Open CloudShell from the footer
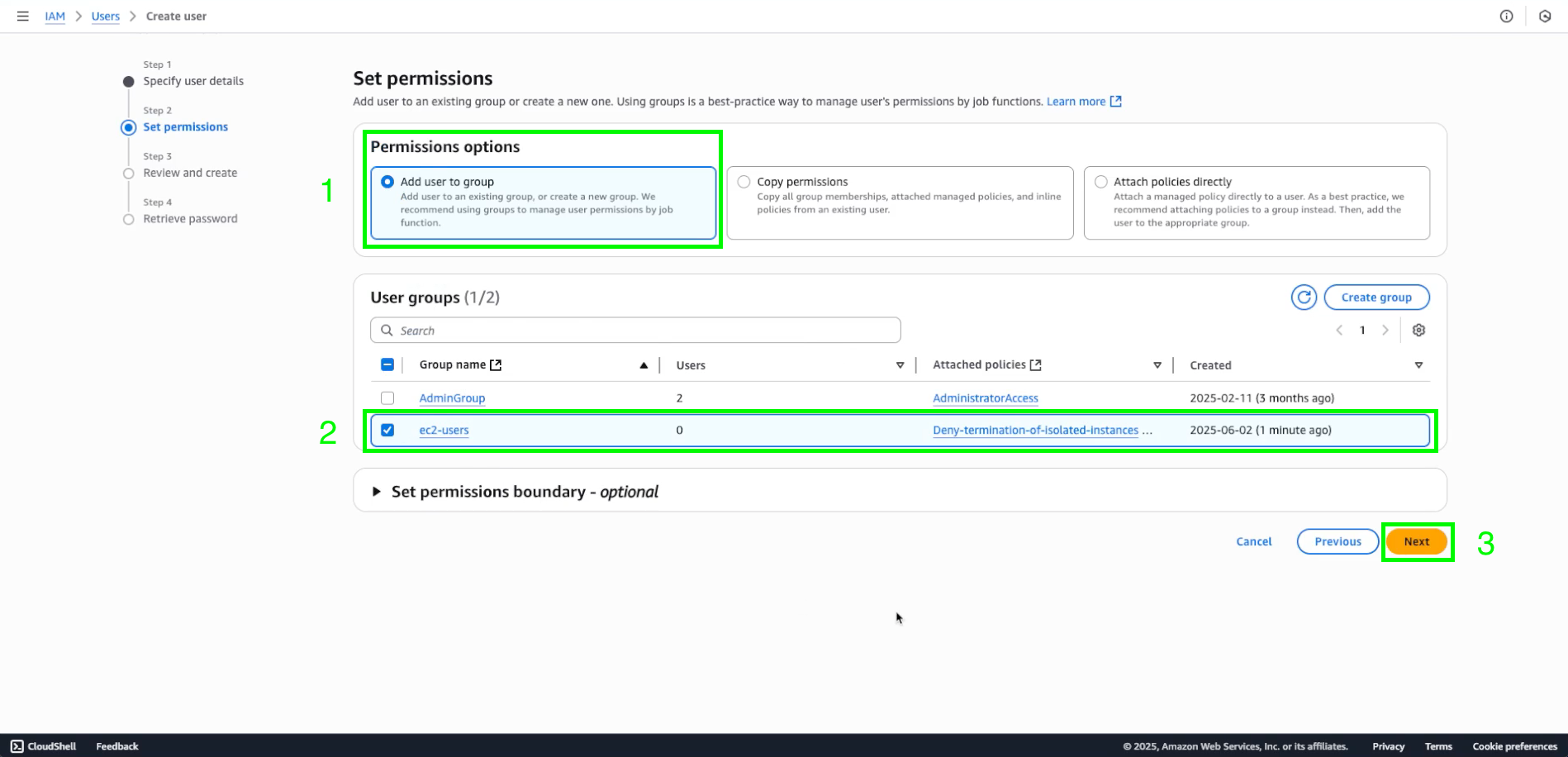Image resolution: width=1568 pixels, height=757 pixels. coord(43,746)
